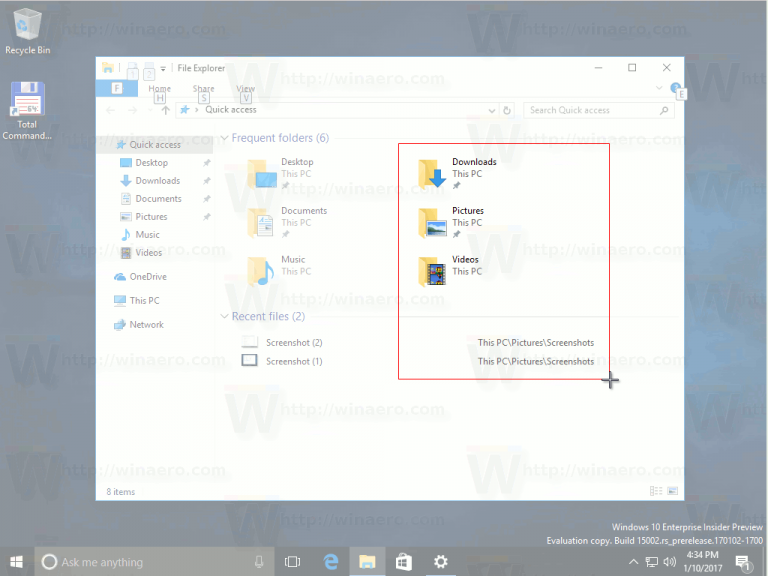Open Task View on the taskbar
This screenshot has width=768, height=576.
click(292, 562)
